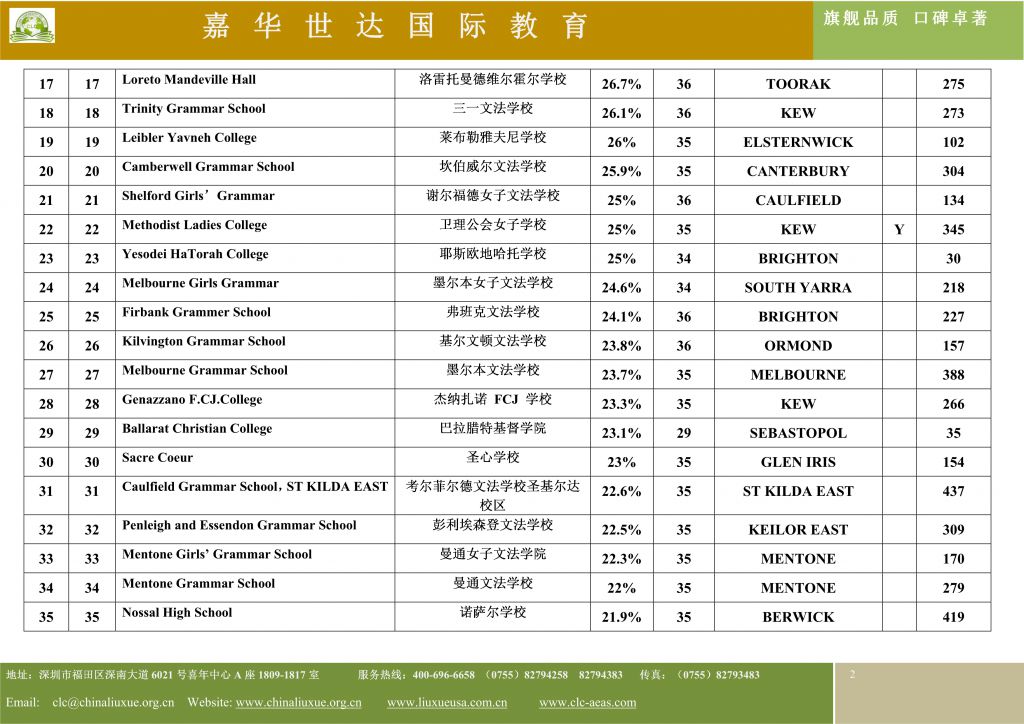Image resolution: width=1024 pixels, height=724 pixels.
Task: Click the Y marker in Methodist Ladies College row
Action: [x=899, y=230]
